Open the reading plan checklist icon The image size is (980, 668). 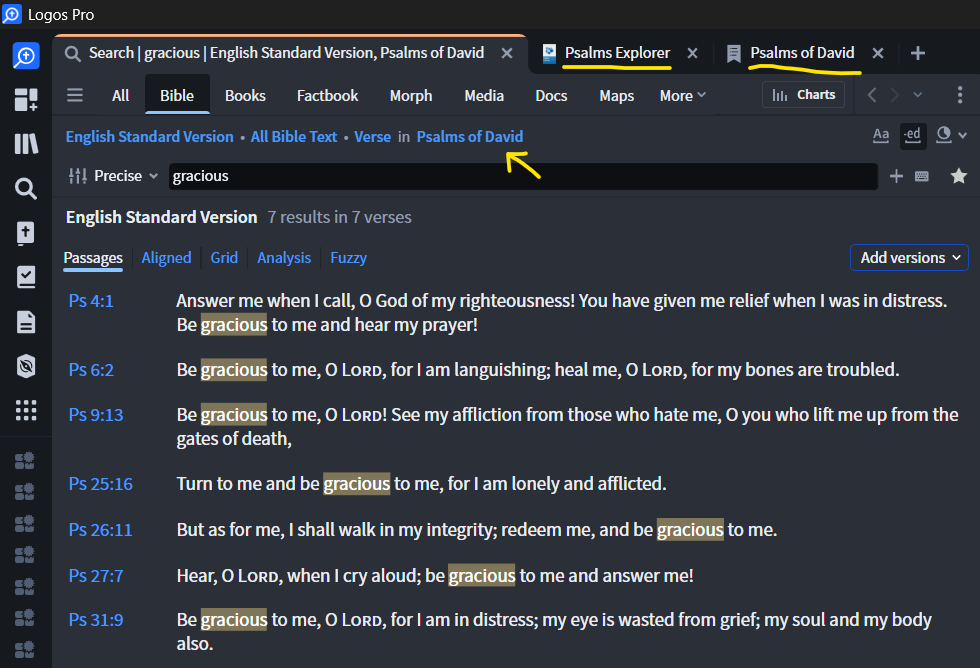26,277
